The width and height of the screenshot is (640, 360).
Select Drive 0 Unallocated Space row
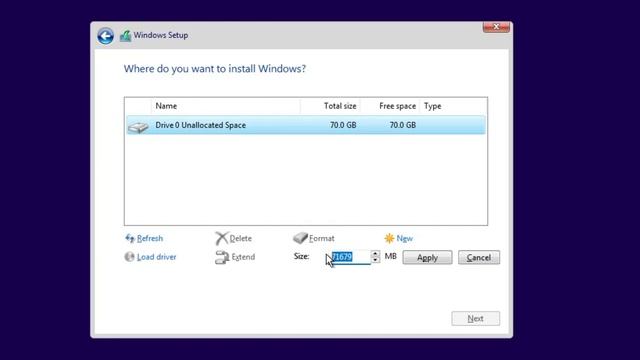click(x=306, y=125)
